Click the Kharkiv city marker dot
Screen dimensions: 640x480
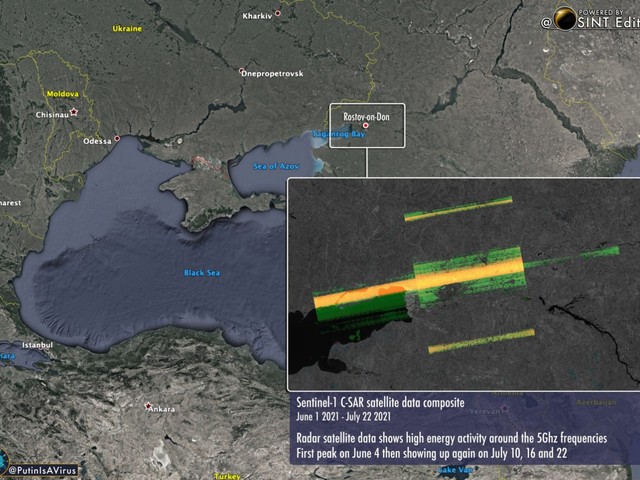278,13
